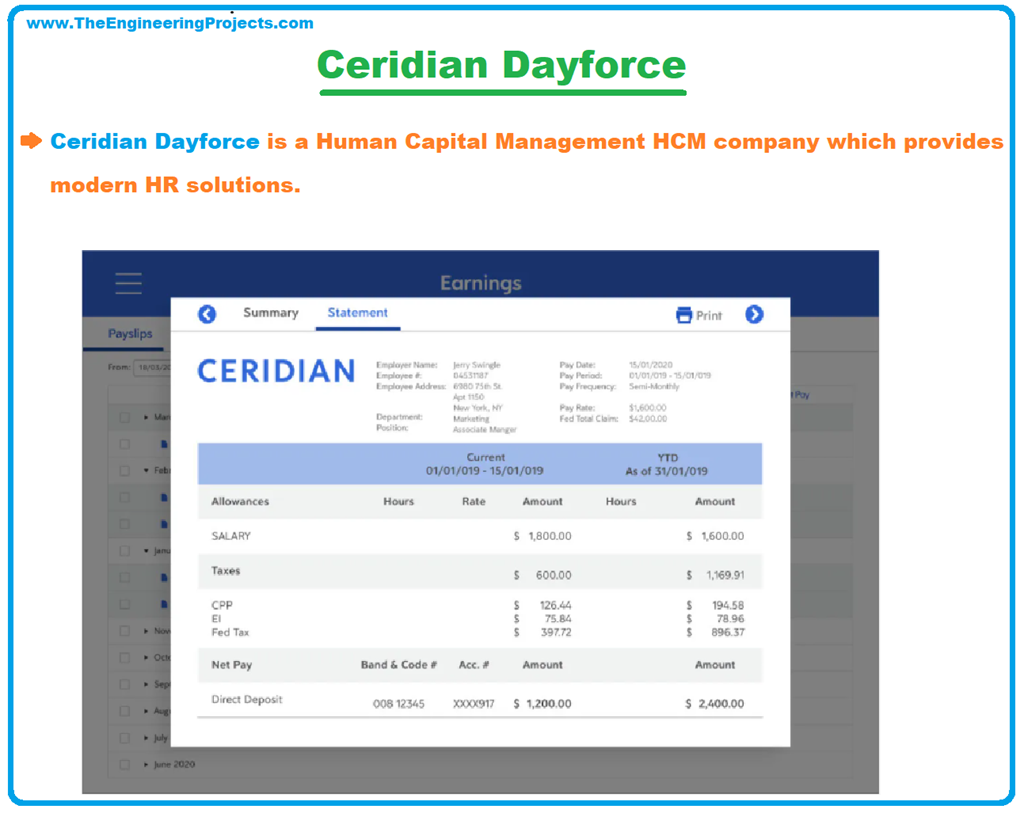This screenshot has width=1024, height=813.
Task: Collapse the February payslip group
Action: (145, 468)
